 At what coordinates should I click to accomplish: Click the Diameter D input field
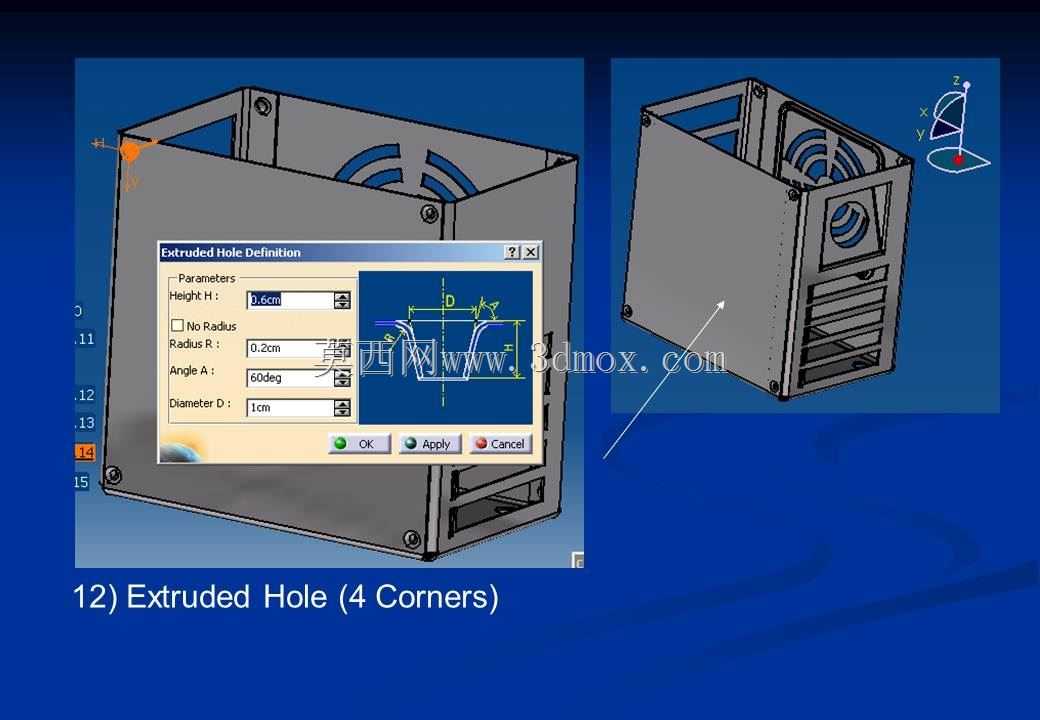click(x=290, y=408)
